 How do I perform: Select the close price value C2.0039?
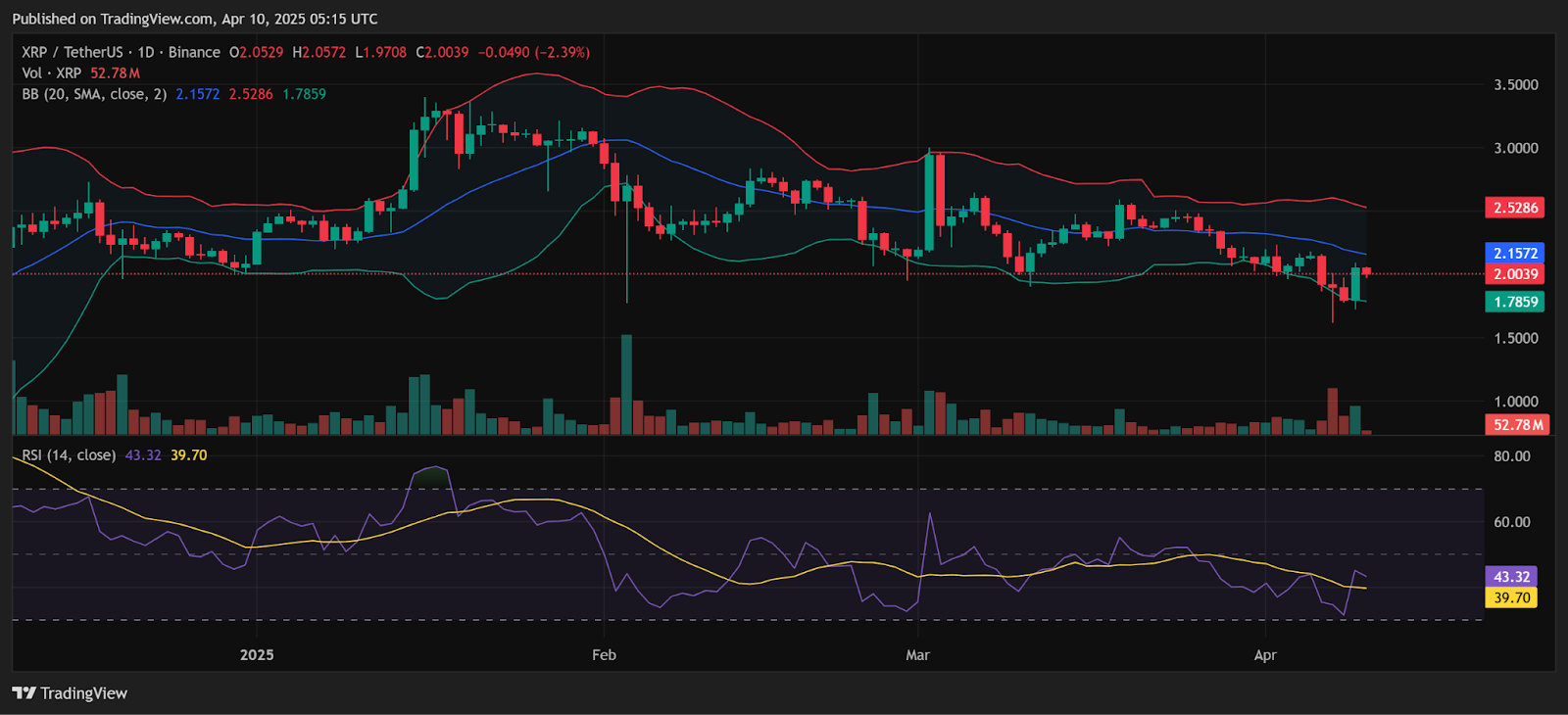pyautogui.click(x=442, y=53)
